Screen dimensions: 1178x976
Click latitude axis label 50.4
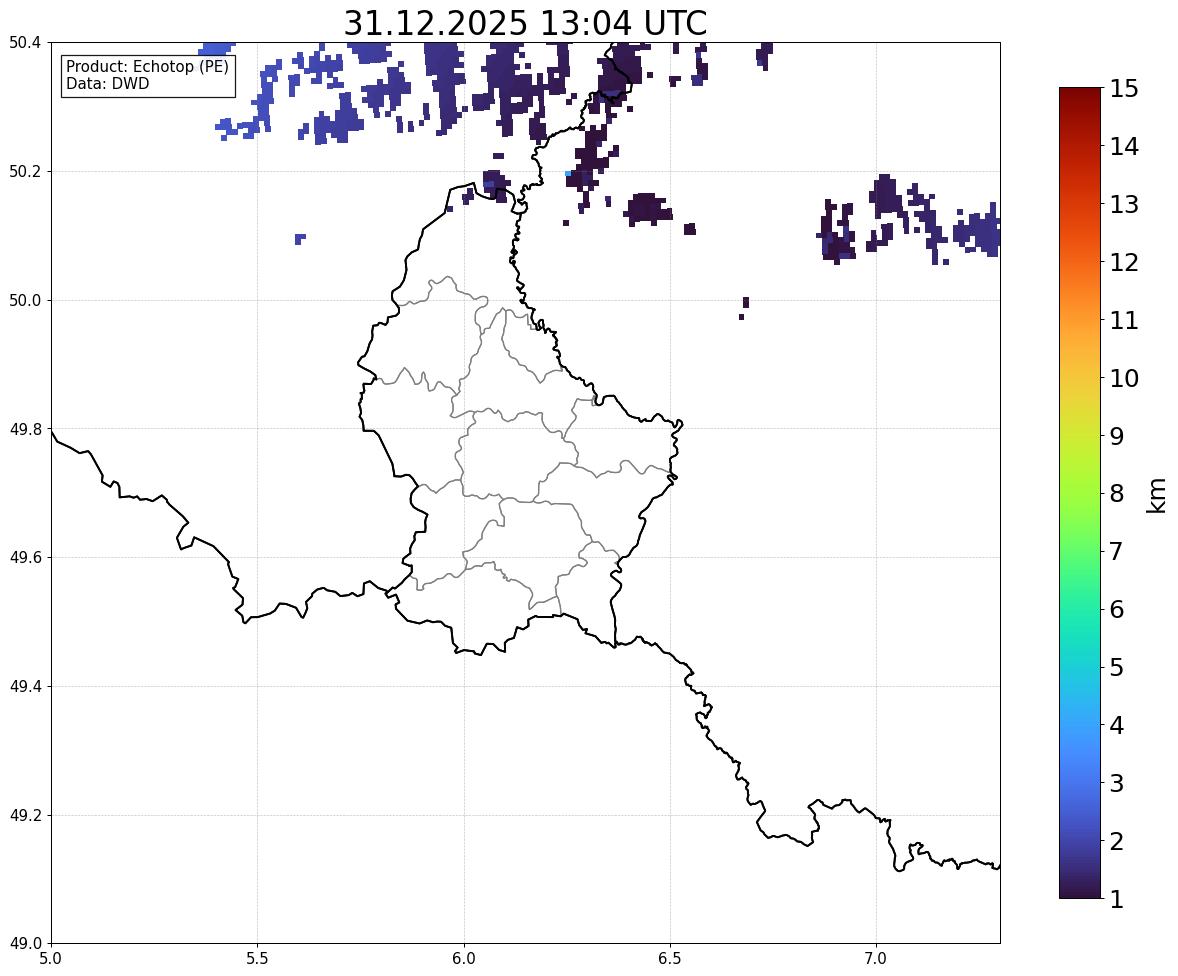pyautogui.click(x=25, y=43)
